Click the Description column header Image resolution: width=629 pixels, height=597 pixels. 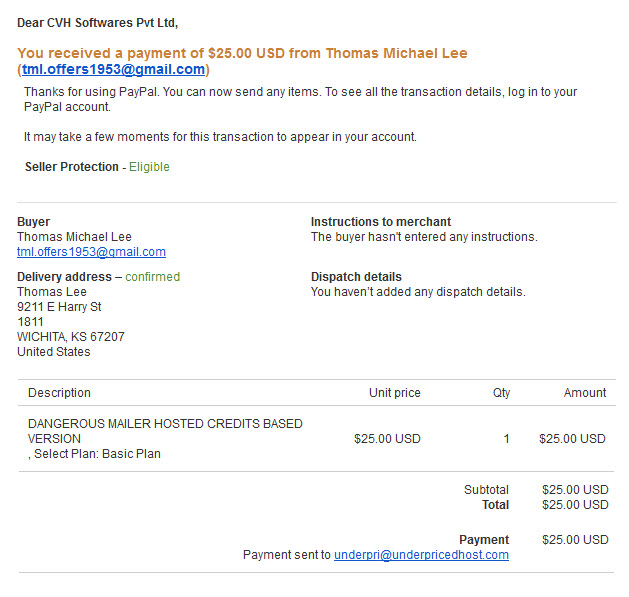tap(59, 393)
